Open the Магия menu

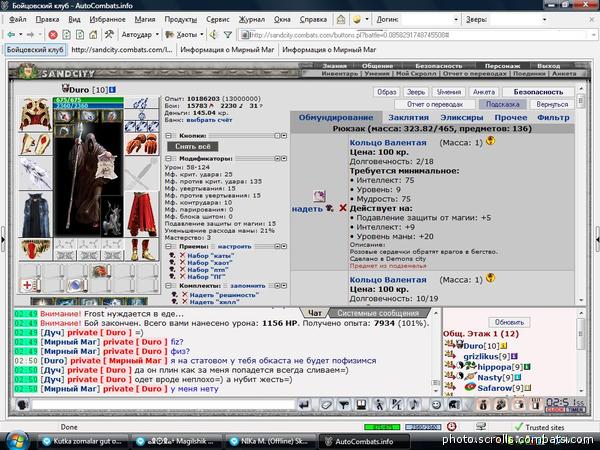(x=145, y=19)
